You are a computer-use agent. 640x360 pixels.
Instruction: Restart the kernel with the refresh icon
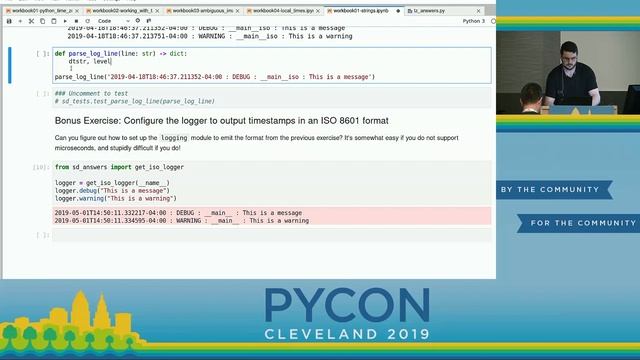click(x=87, y=21)
